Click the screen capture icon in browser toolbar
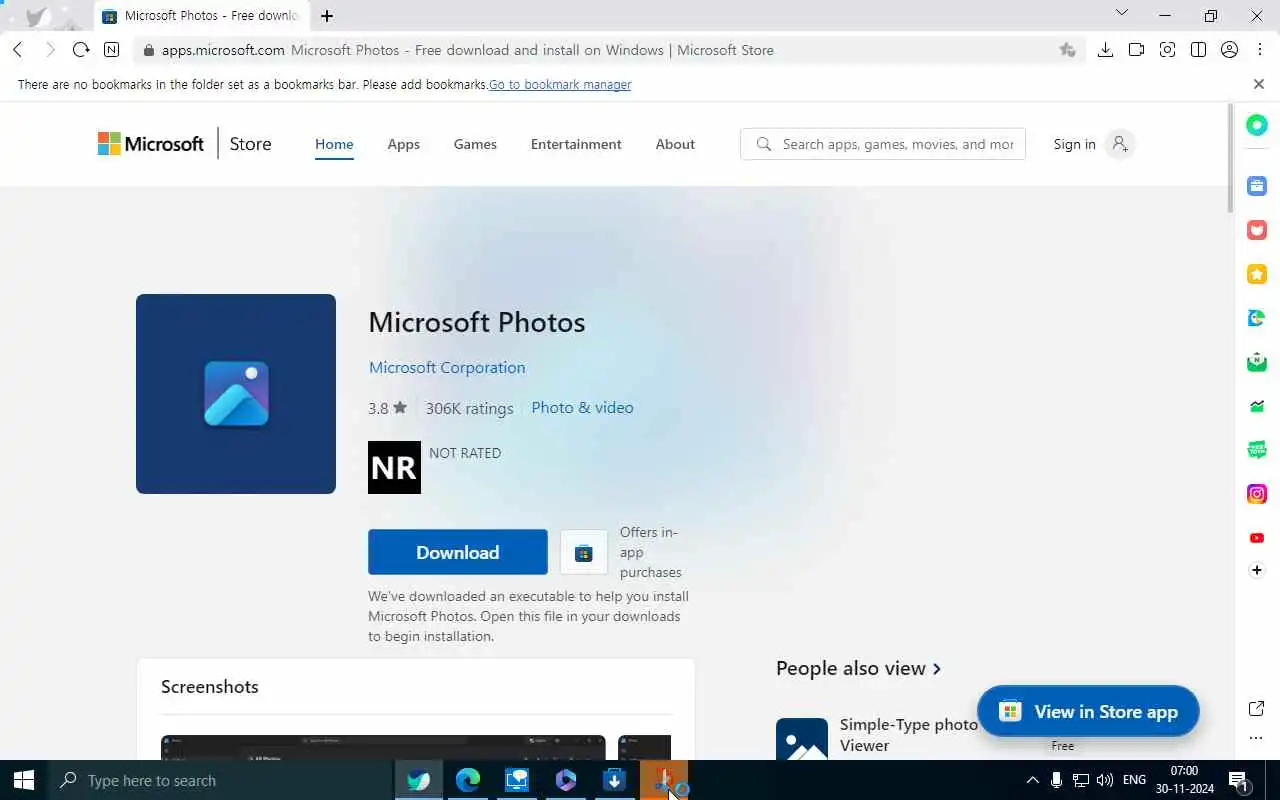Image resolution: width=1280 pixels, height=800 pixels. point(1167,50)
